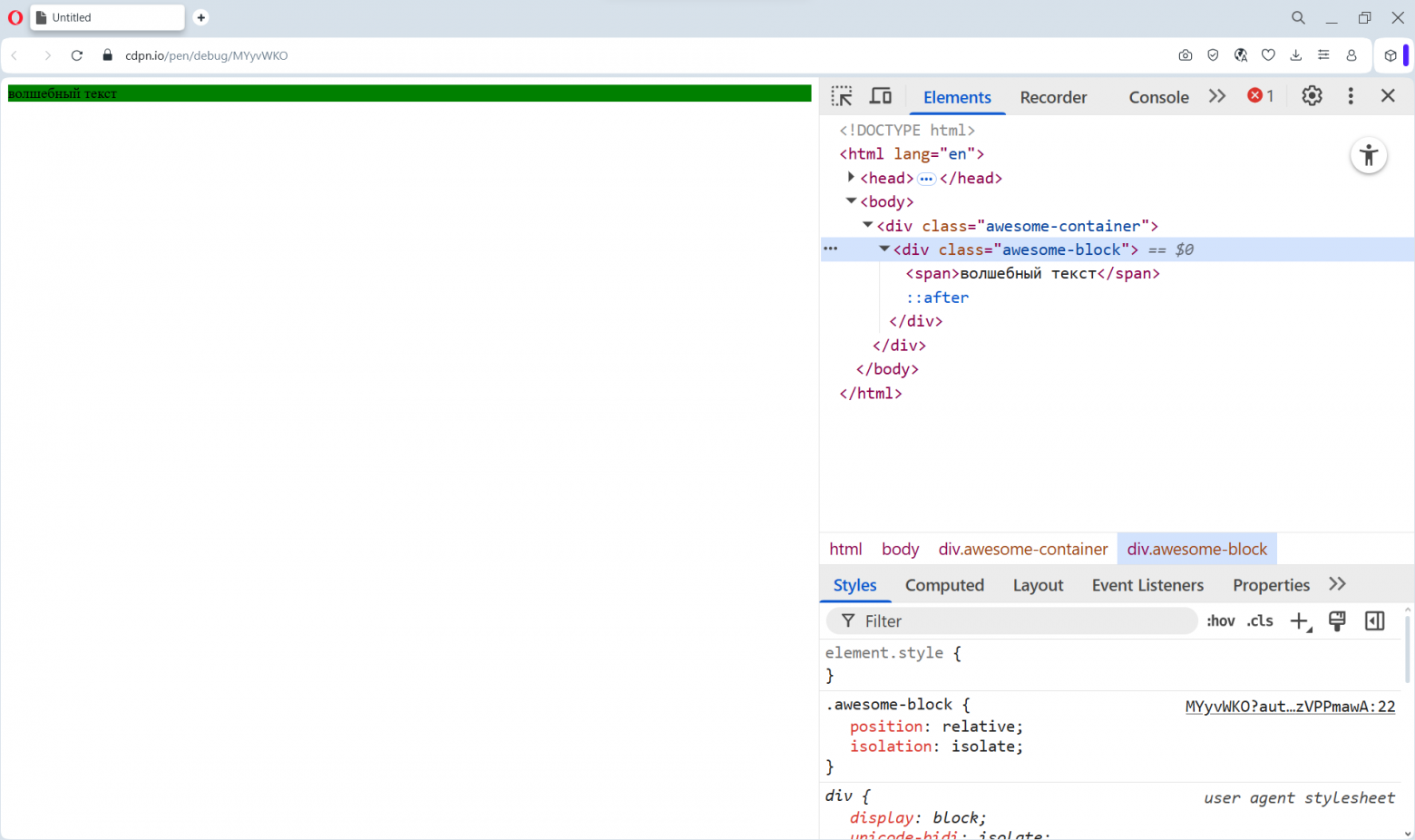Screen dimensions: 1415x840
Task: Click the Filter styles input field
Action: pos(1012,621)
